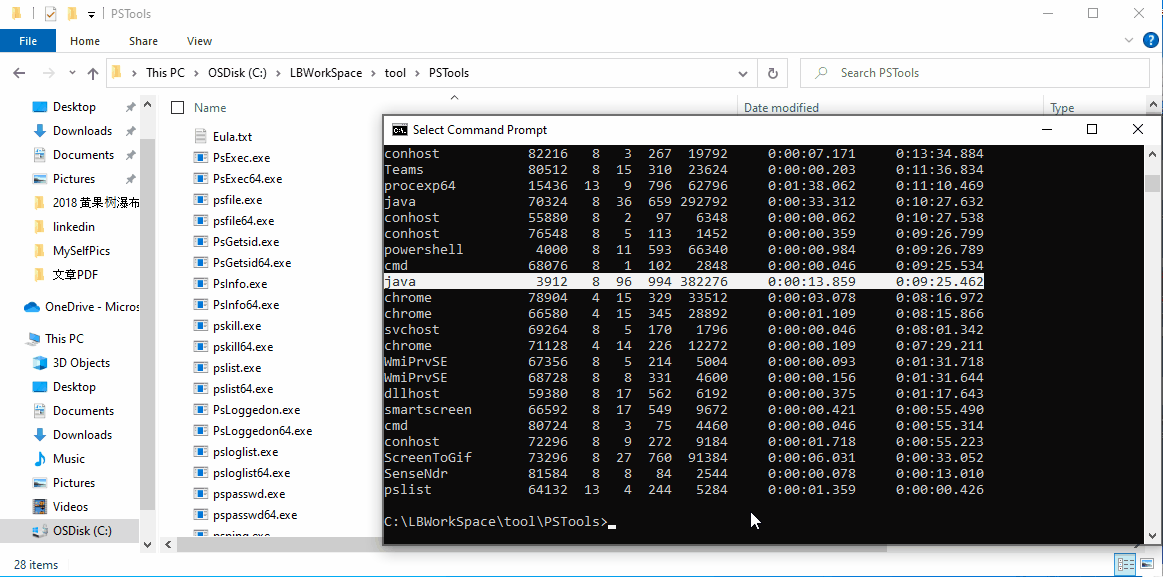Open OneDrive in the navigation pane

78,307
